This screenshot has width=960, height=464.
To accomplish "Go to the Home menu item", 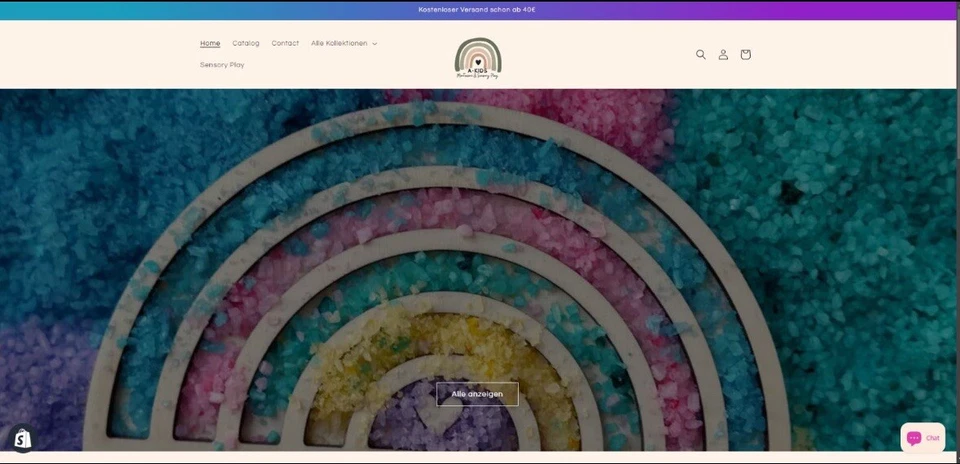I will point(210,43).
